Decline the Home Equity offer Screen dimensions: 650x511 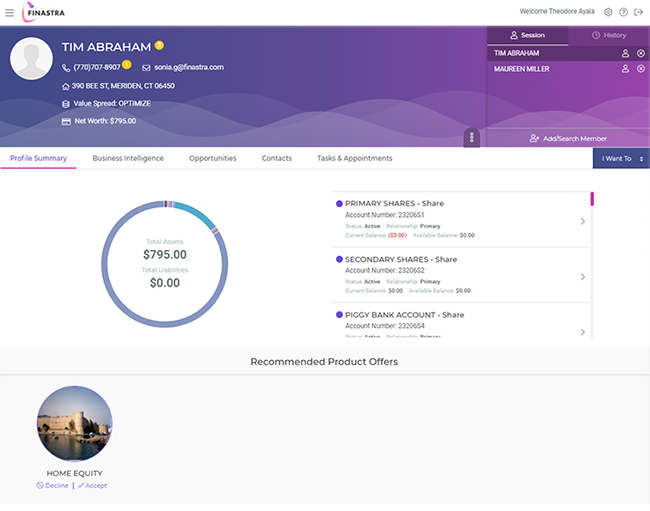[x=52, y=486]
